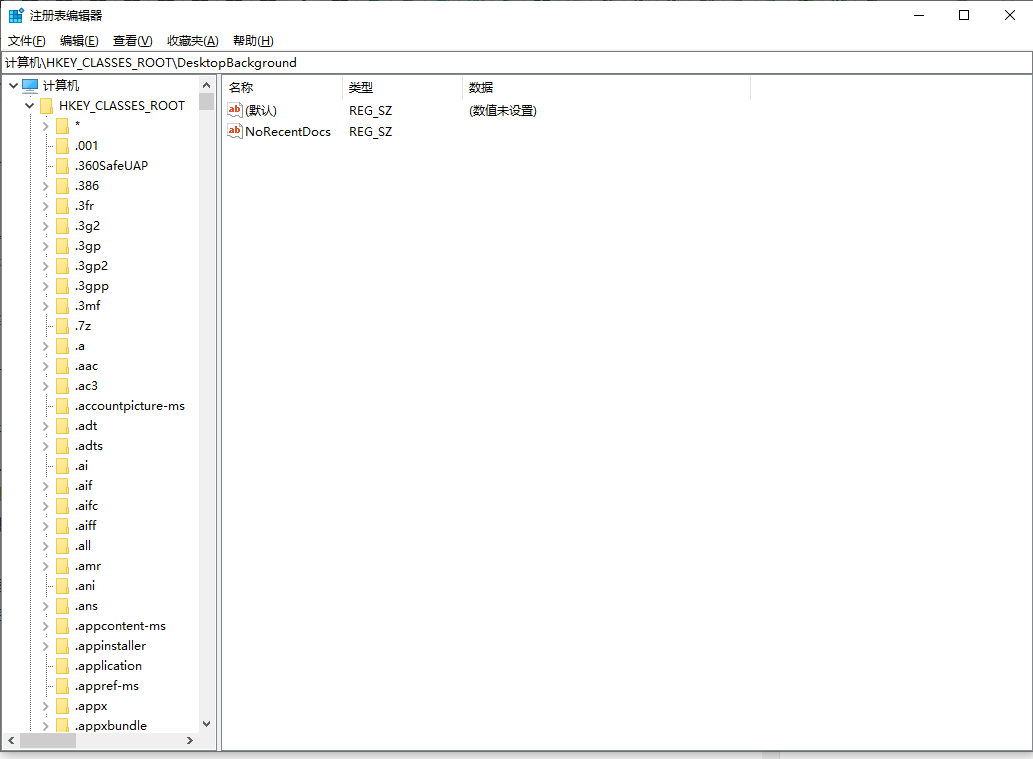Expand the .appinstaller key
The image size is (1033, 759).
[x=45, y=645]
